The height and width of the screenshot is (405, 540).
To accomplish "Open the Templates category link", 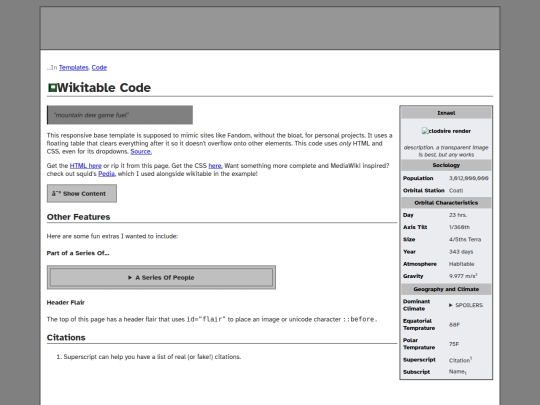I will [x=73, y=68].
